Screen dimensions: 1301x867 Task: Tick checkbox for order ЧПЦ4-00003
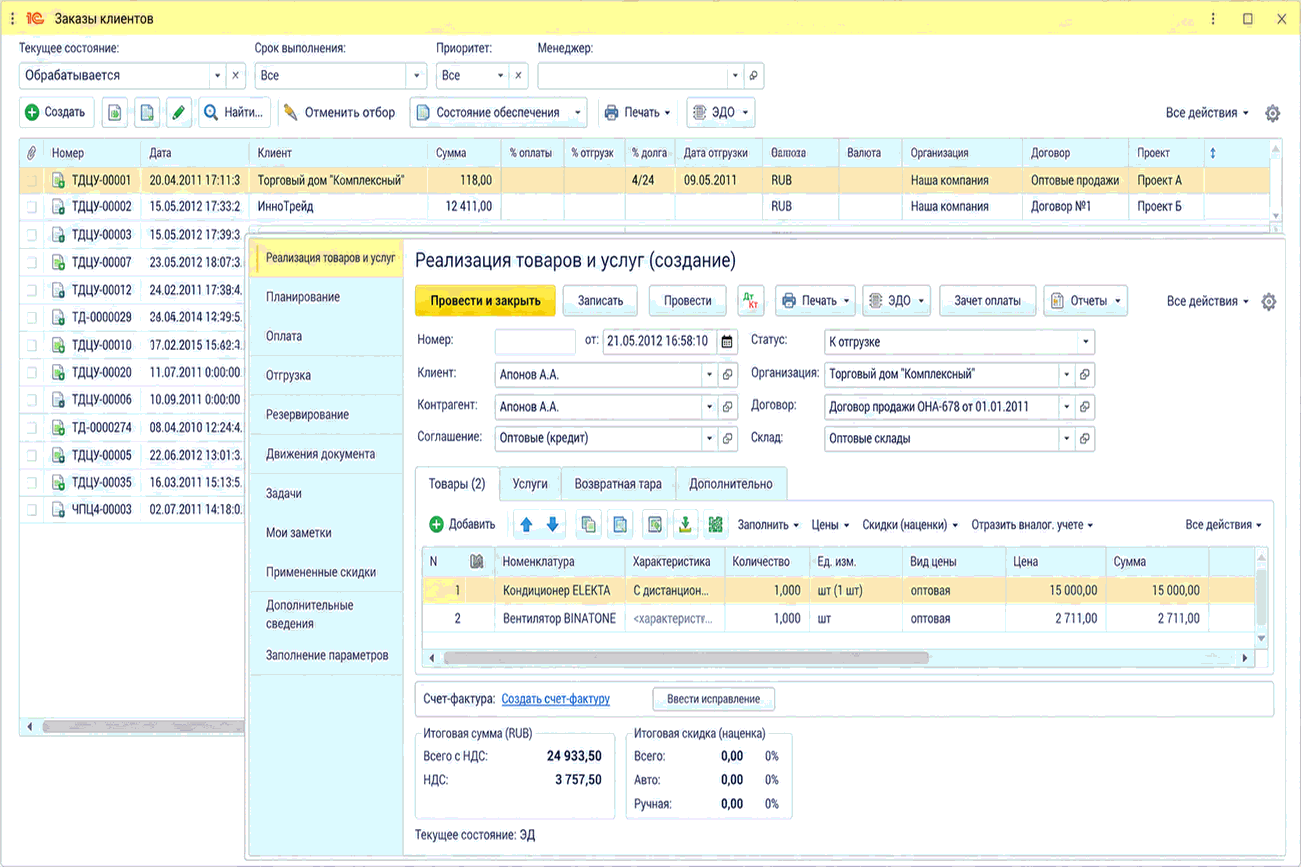click(32, 509)
